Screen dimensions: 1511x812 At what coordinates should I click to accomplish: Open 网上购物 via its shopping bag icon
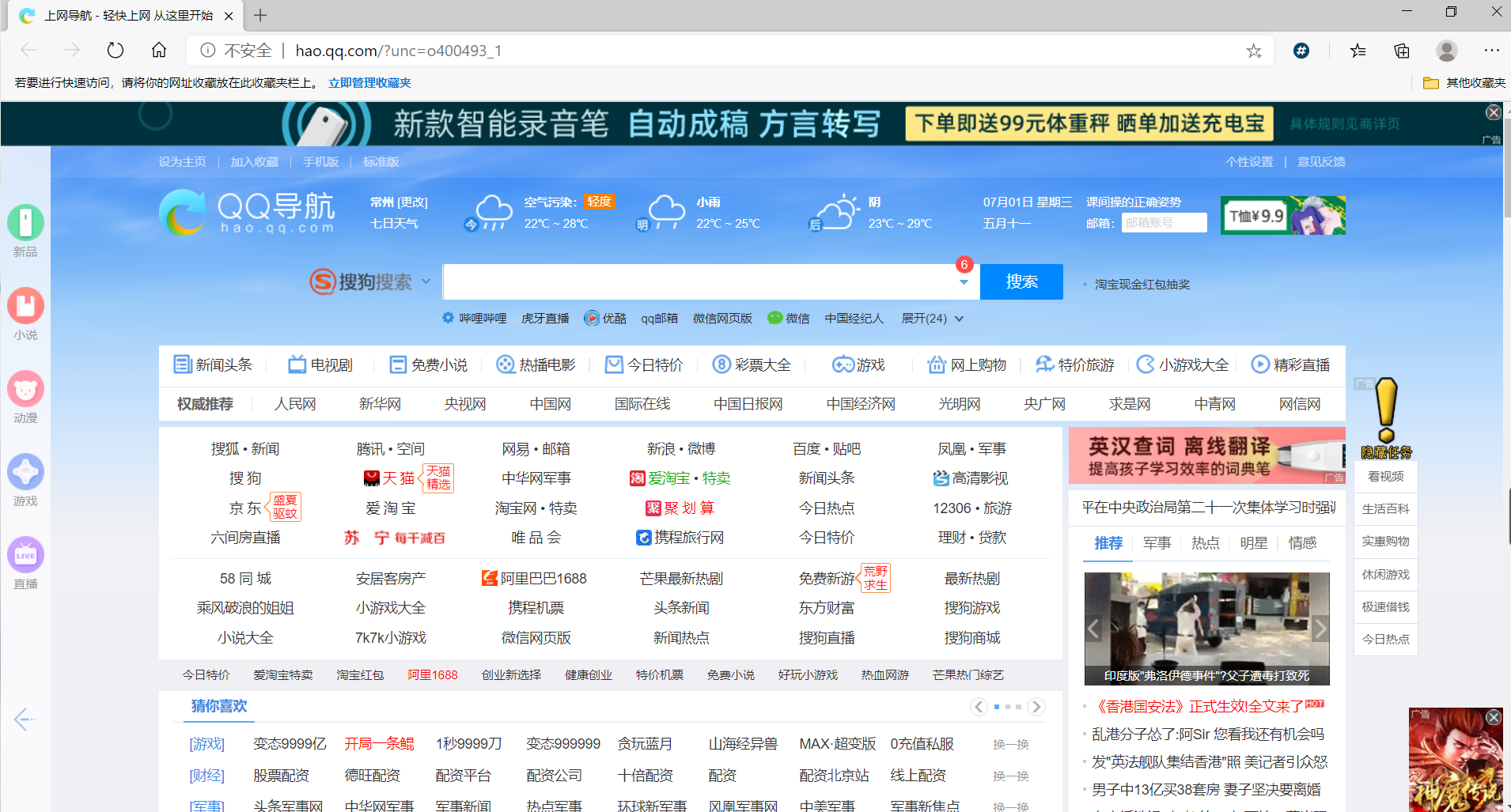click(937, 364)
